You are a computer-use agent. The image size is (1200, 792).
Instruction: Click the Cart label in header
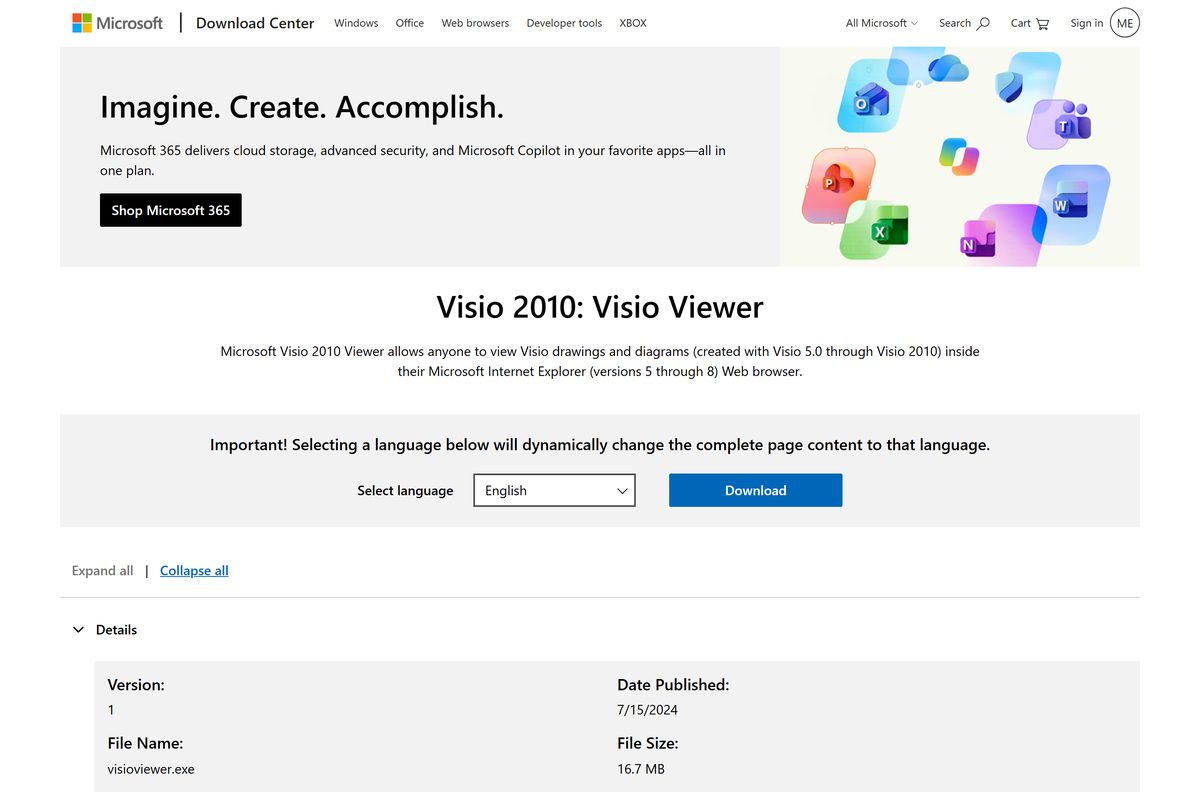1020,23
